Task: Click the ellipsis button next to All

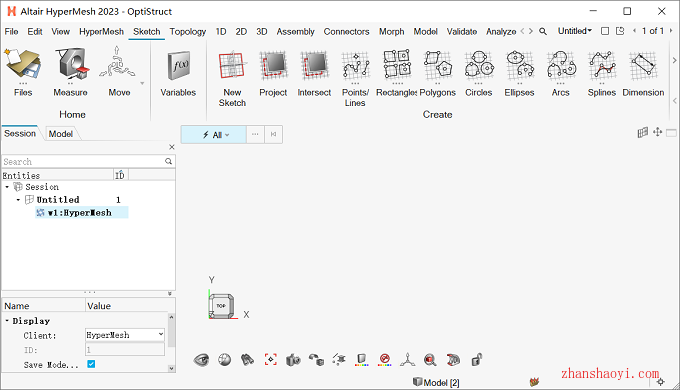Action: 255,134
